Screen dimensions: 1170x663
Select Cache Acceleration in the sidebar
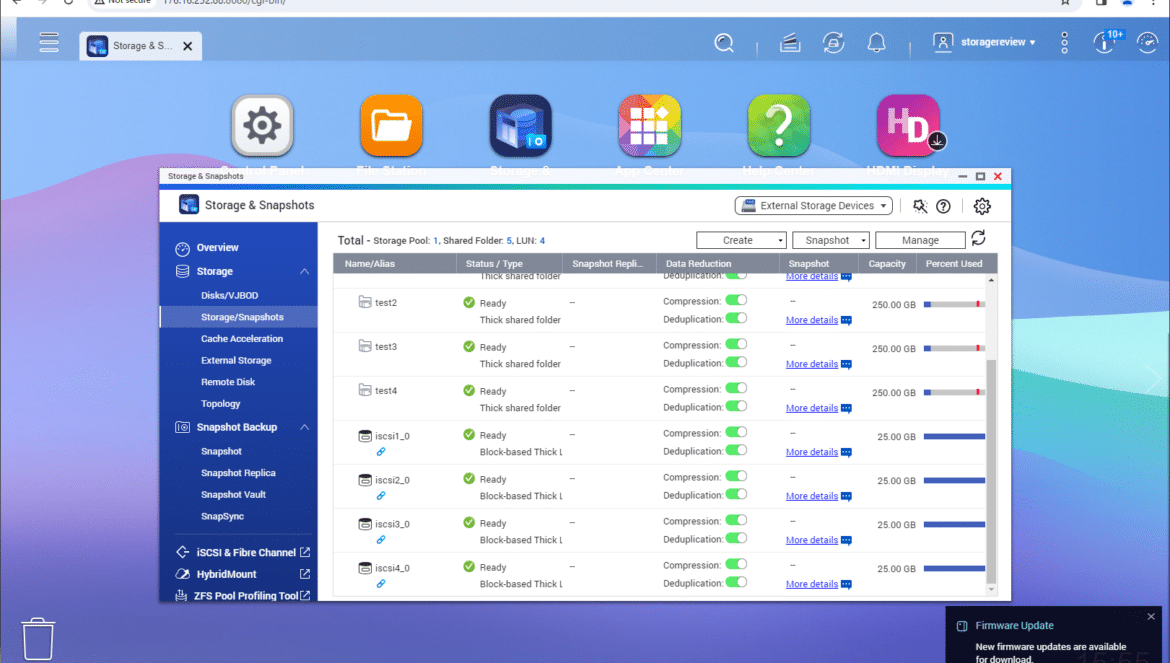(242, 339)
